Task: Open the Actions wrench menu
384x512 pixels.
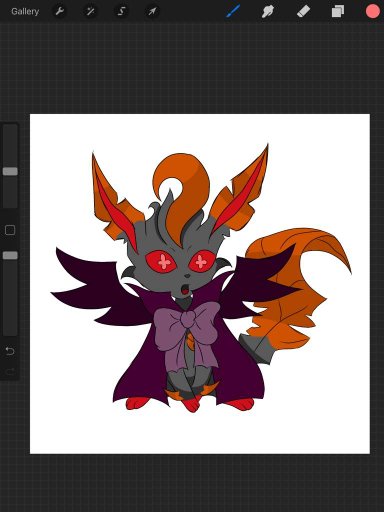Action: pyautogui.click(x=60, y=12)
